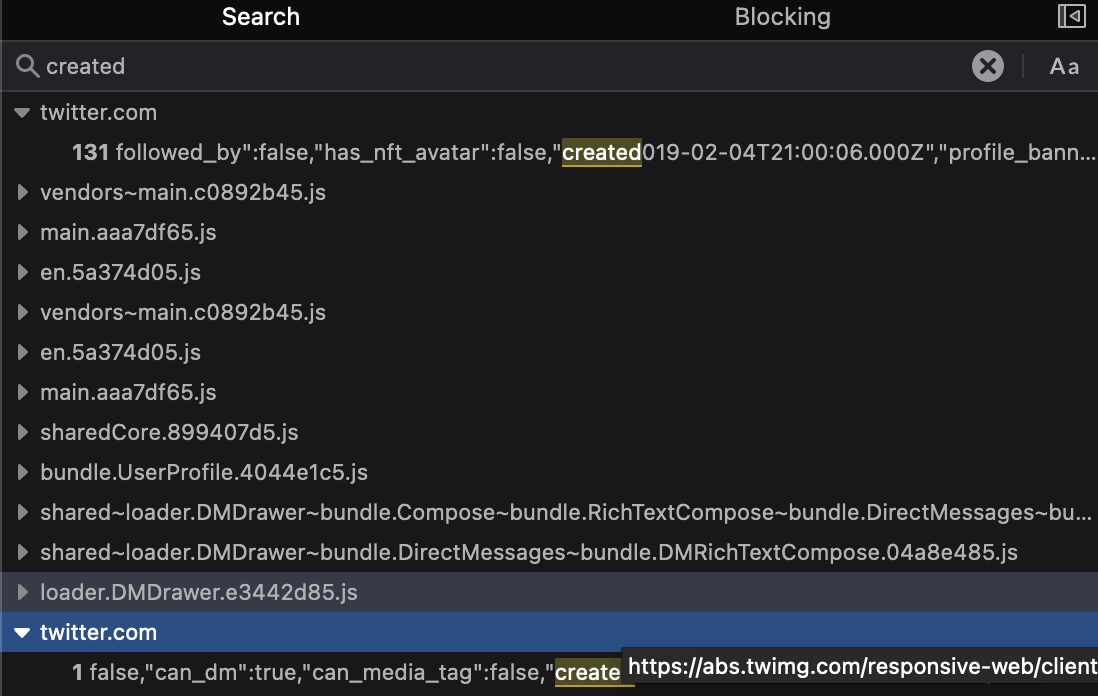This screenshot has width=1098, height=696.
Task: Expand second main.aaa7df65.js result
Action: (22, 392)
